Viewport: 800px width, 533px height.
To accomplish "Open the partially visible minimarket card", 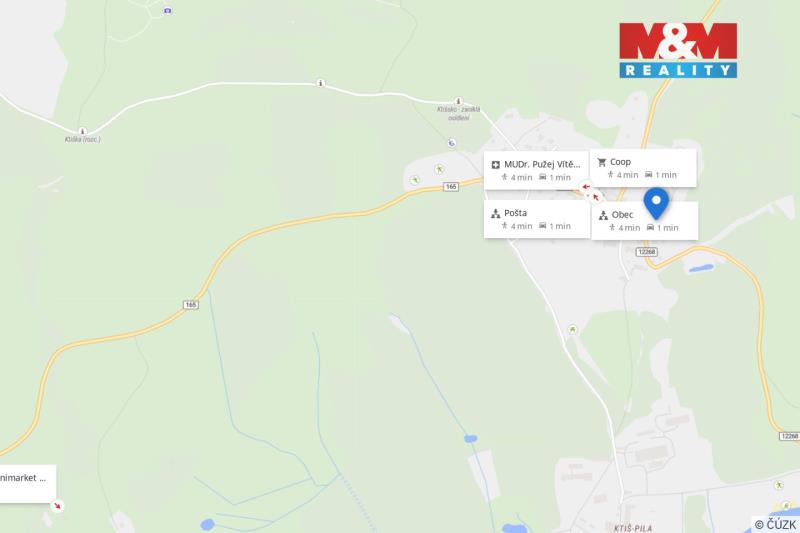I will [28, 484].
